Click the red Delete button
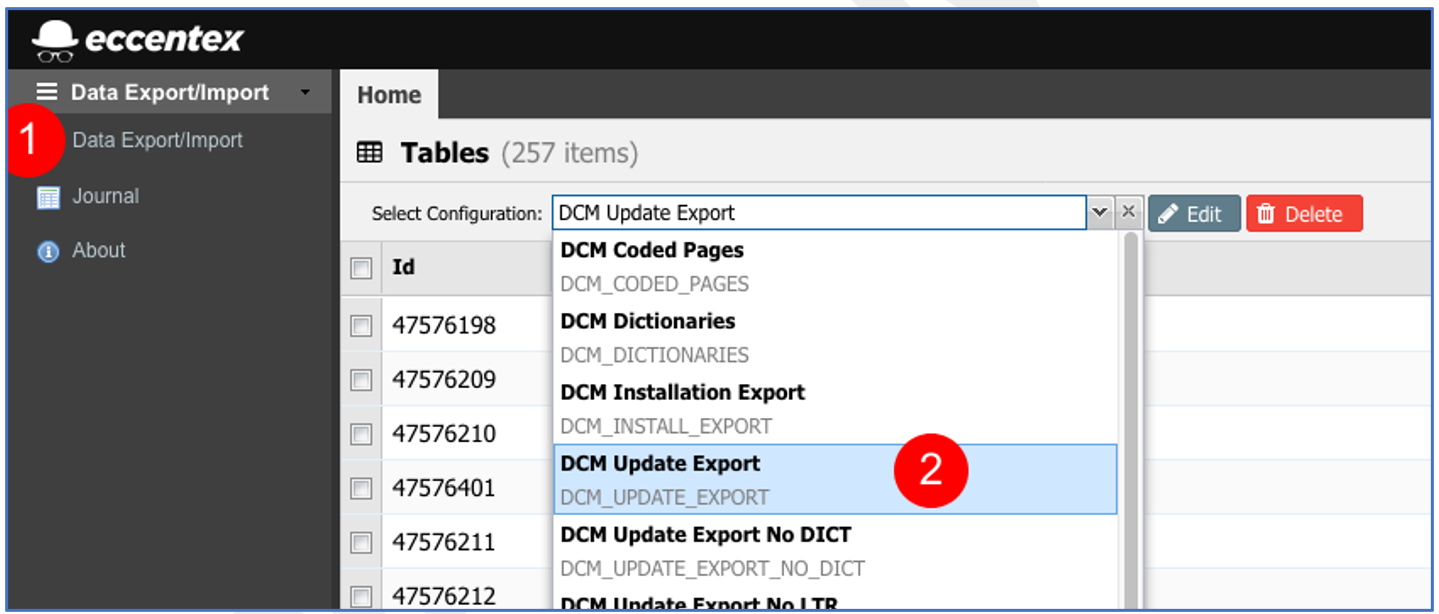Image resolution: width=1439 pixels, height=614 pixels. [x=1304, y=213]
